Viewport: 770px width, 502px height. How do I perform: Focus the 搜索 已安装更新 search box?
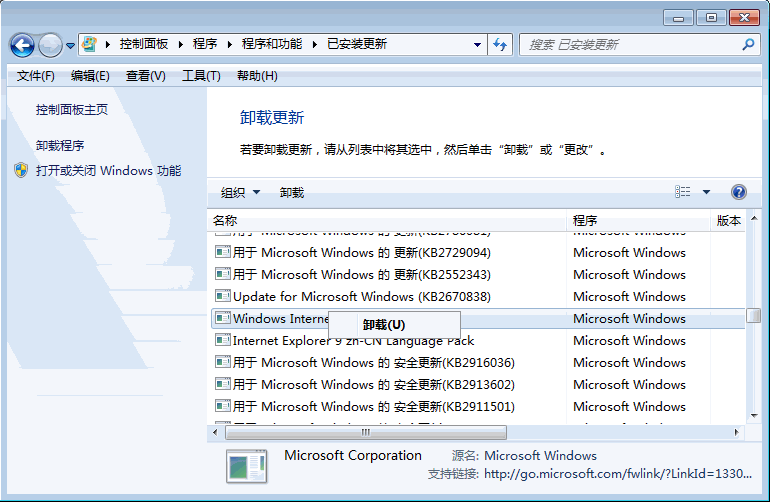point(631,45)
